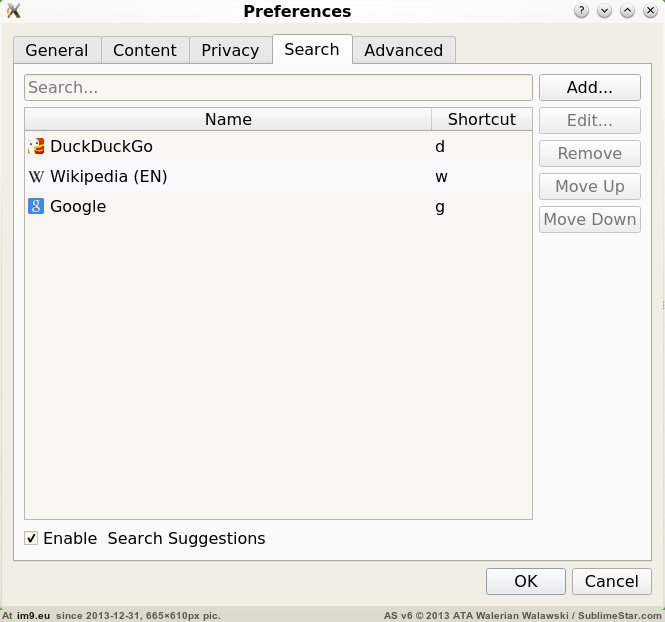Confirm with the OK button
The height and width of the screenshot is (622, 665).
point(526,581)
